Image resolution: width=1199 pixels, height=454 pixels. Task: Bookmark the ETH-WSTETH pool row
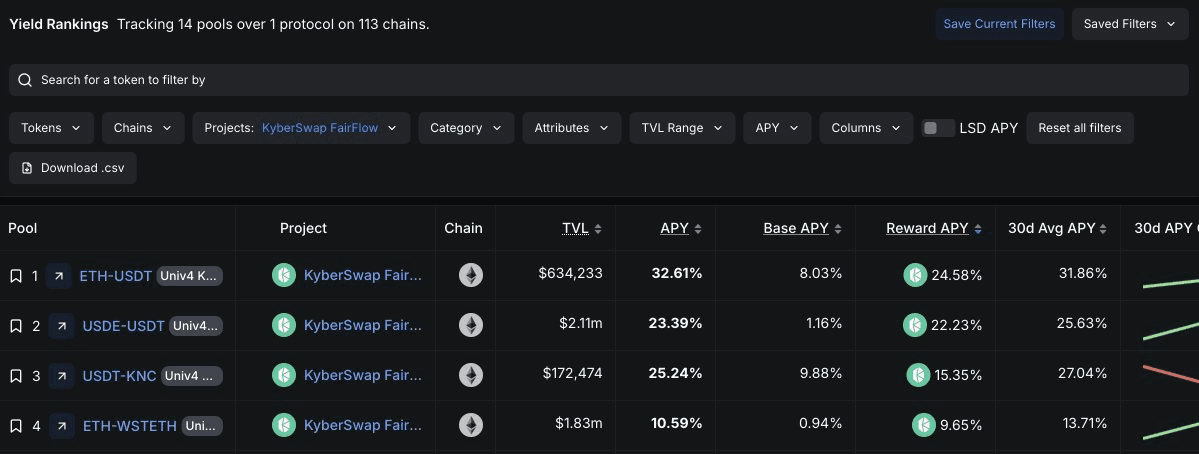pos(15,426)
